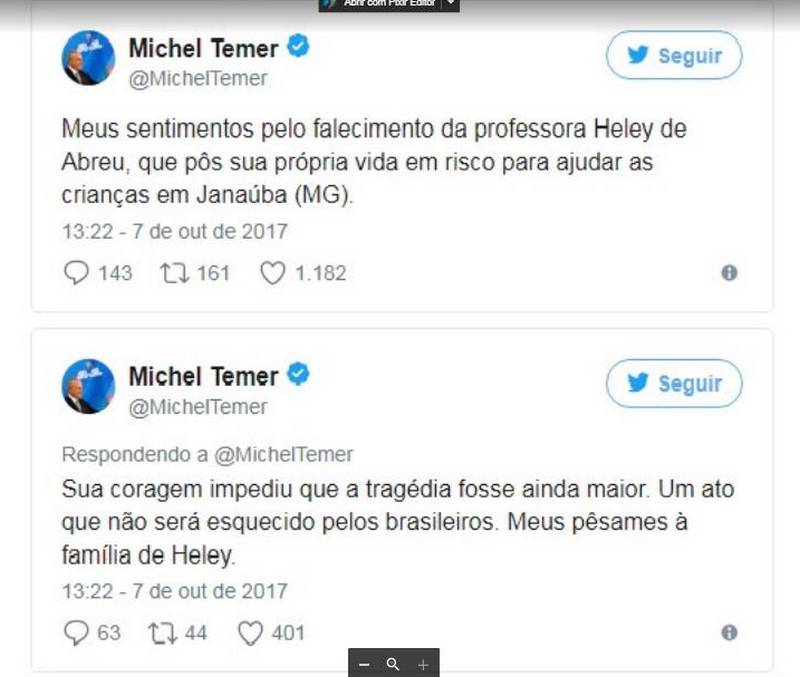Click Abrir com Pixlr Editor button

380,4
